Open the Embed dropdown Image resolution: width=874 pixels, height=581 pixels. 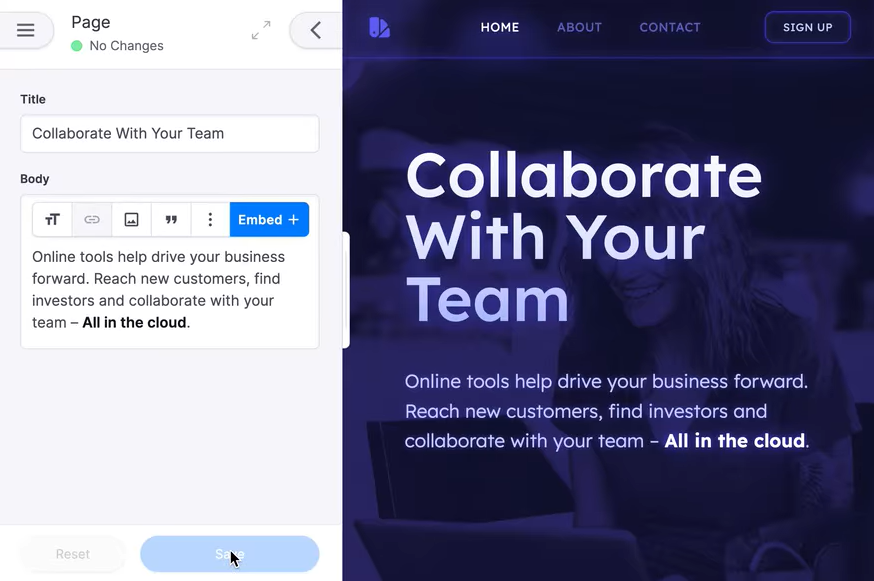[269, 220]
